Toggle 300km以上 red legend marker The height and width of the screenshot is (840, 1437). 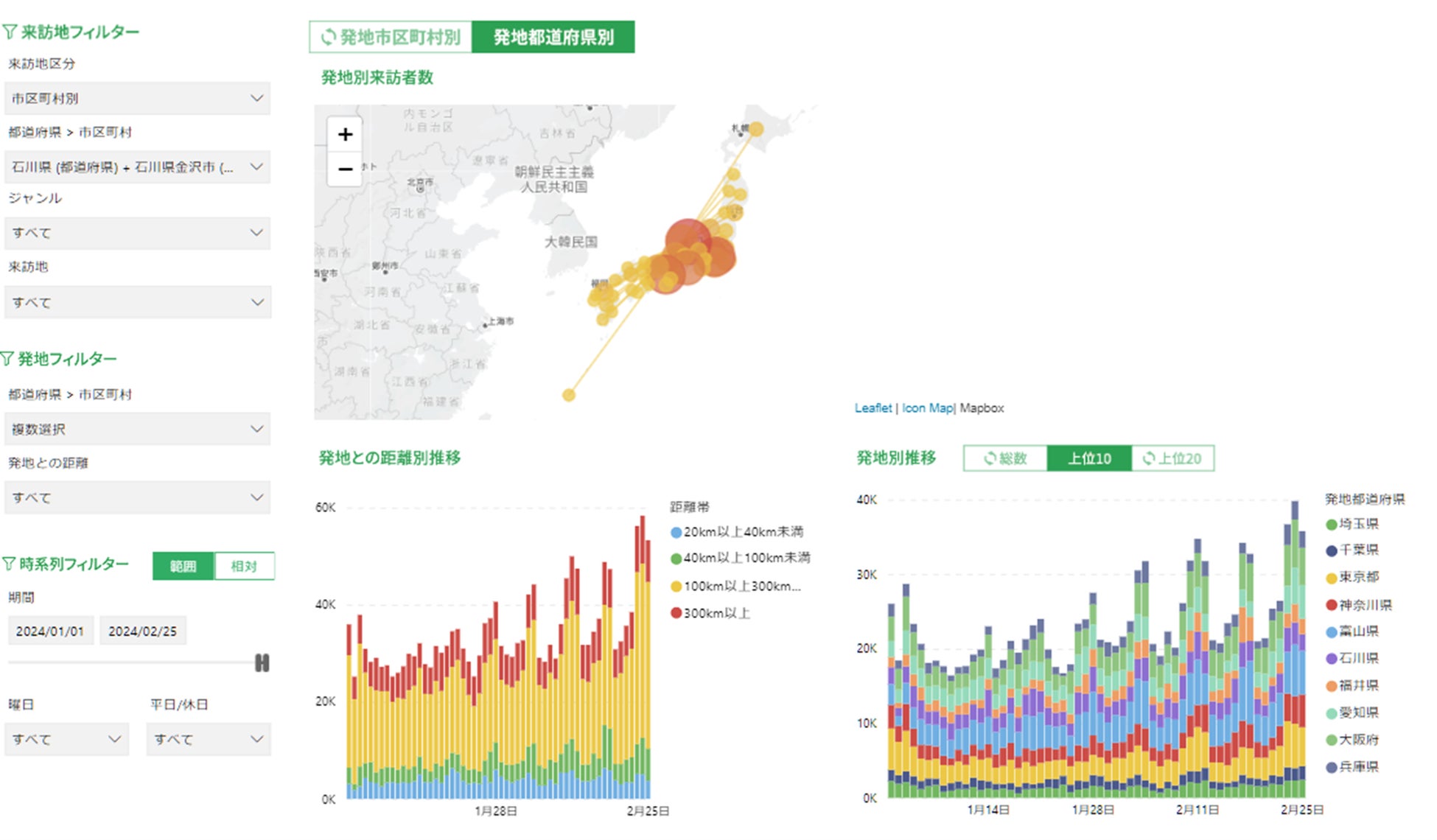pos(675,613)
